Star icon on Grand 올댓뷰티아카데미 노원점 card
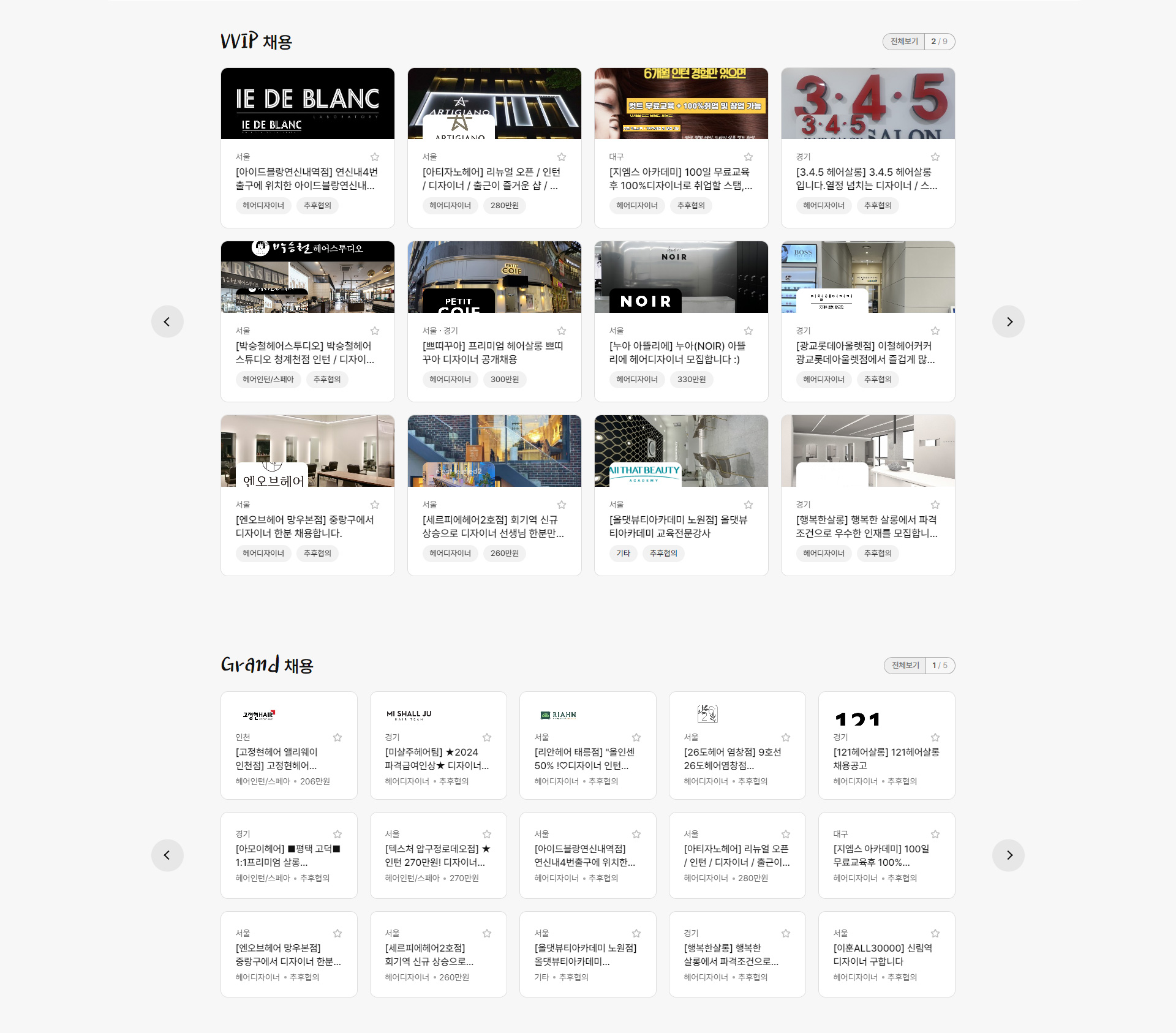The height and width of the screenshot is (1033, 1176). pos(636,933)
